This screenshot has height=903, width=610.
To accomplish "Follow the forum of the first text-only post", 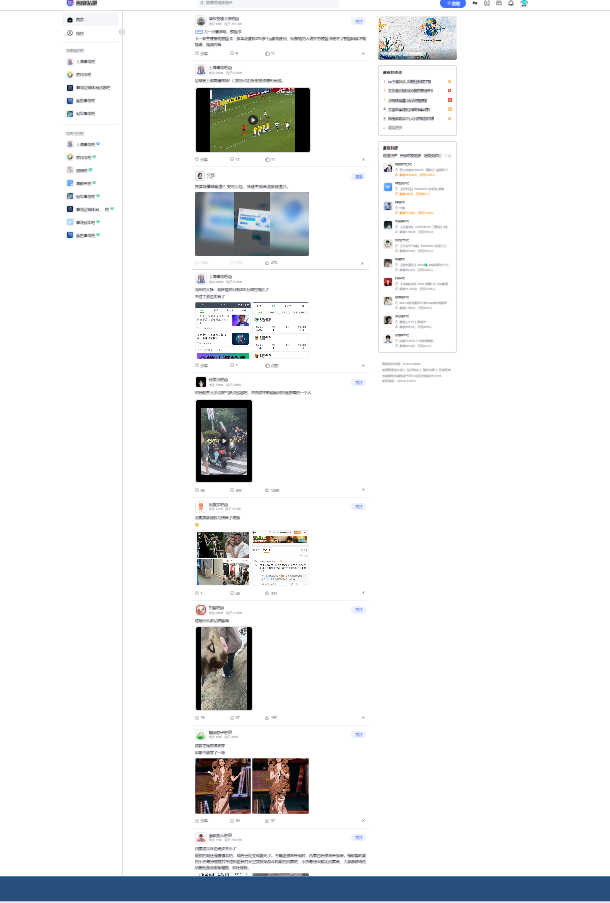I will (x=358, y=21).
